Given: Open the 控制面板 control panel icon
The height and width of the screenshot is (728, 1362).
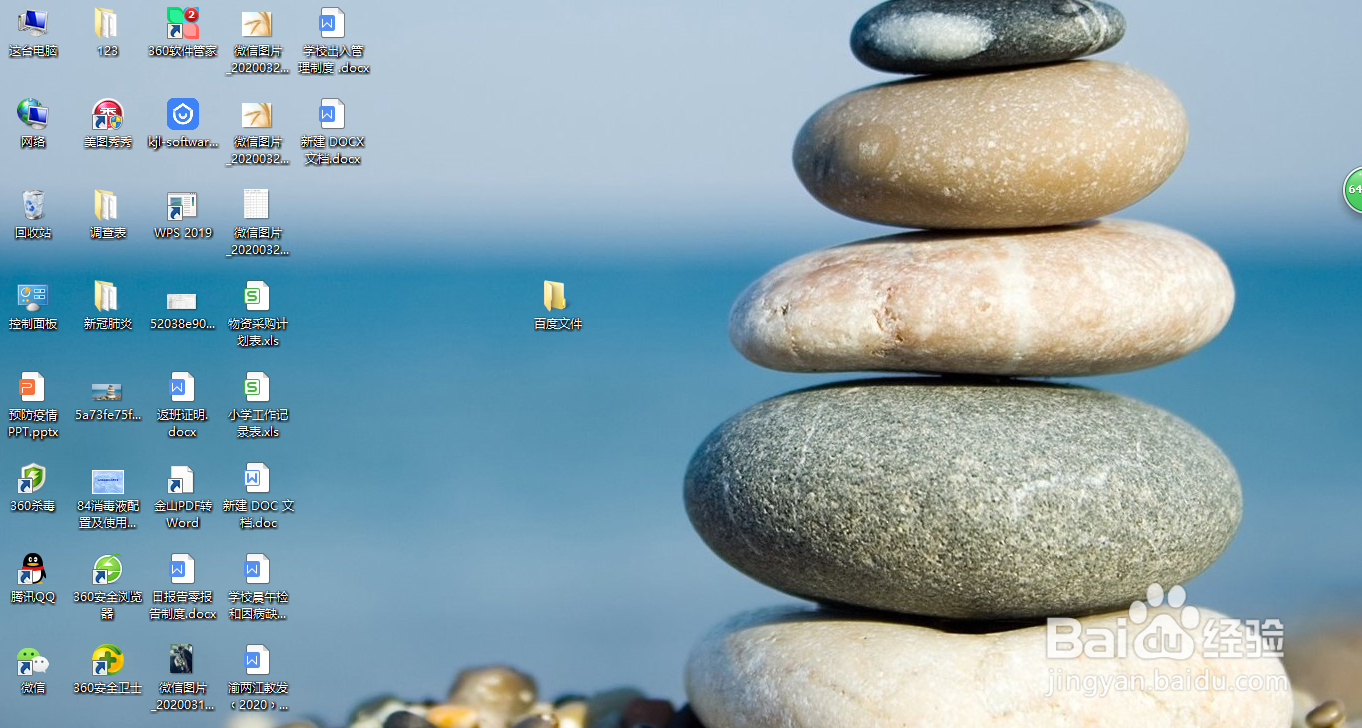Looking at the screenshot, I should coord(33,306).
